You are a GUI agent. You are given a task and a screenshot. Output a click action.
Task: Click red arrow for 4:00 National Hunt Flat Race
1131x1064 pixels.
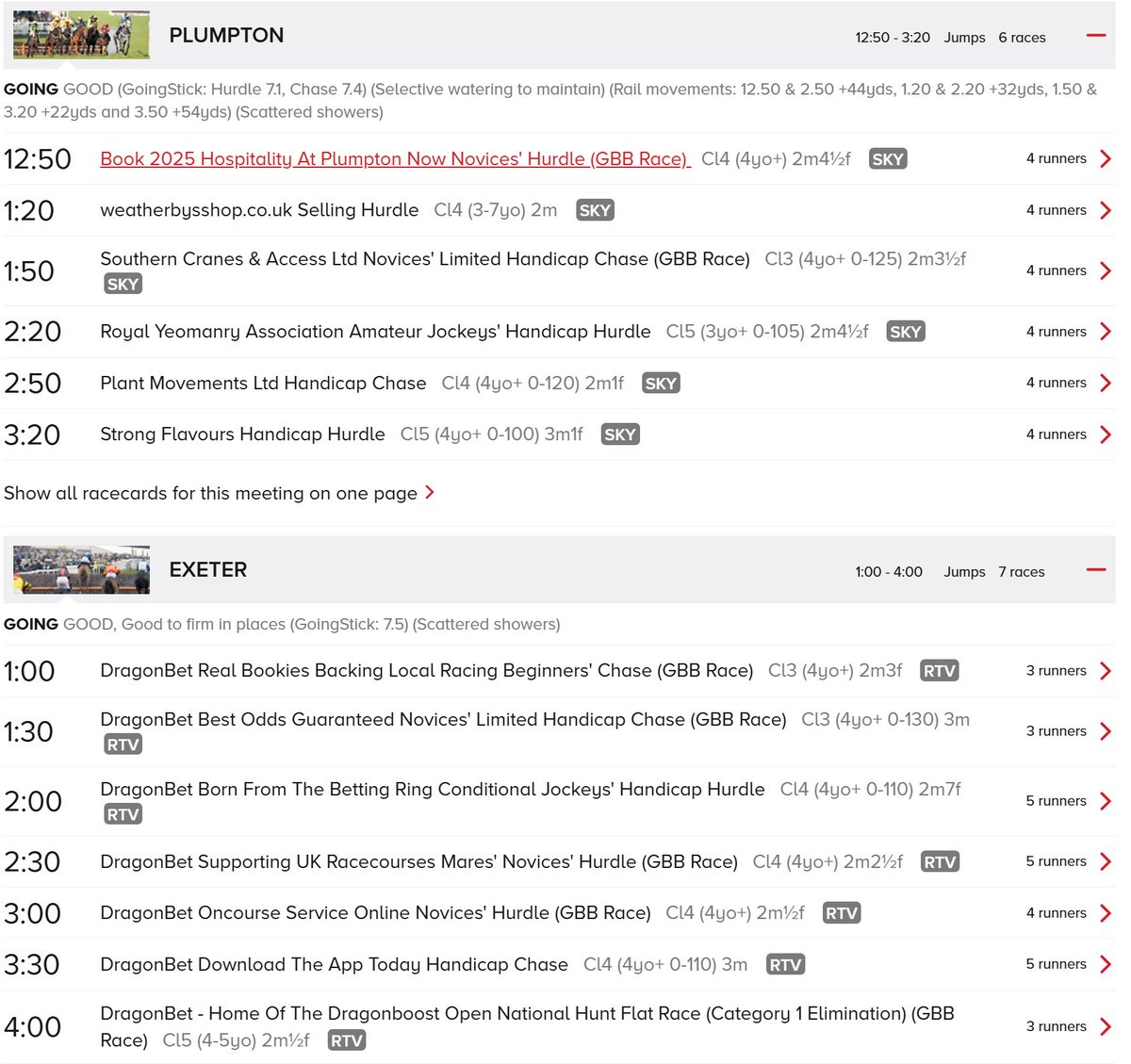pos(1106,1026)
